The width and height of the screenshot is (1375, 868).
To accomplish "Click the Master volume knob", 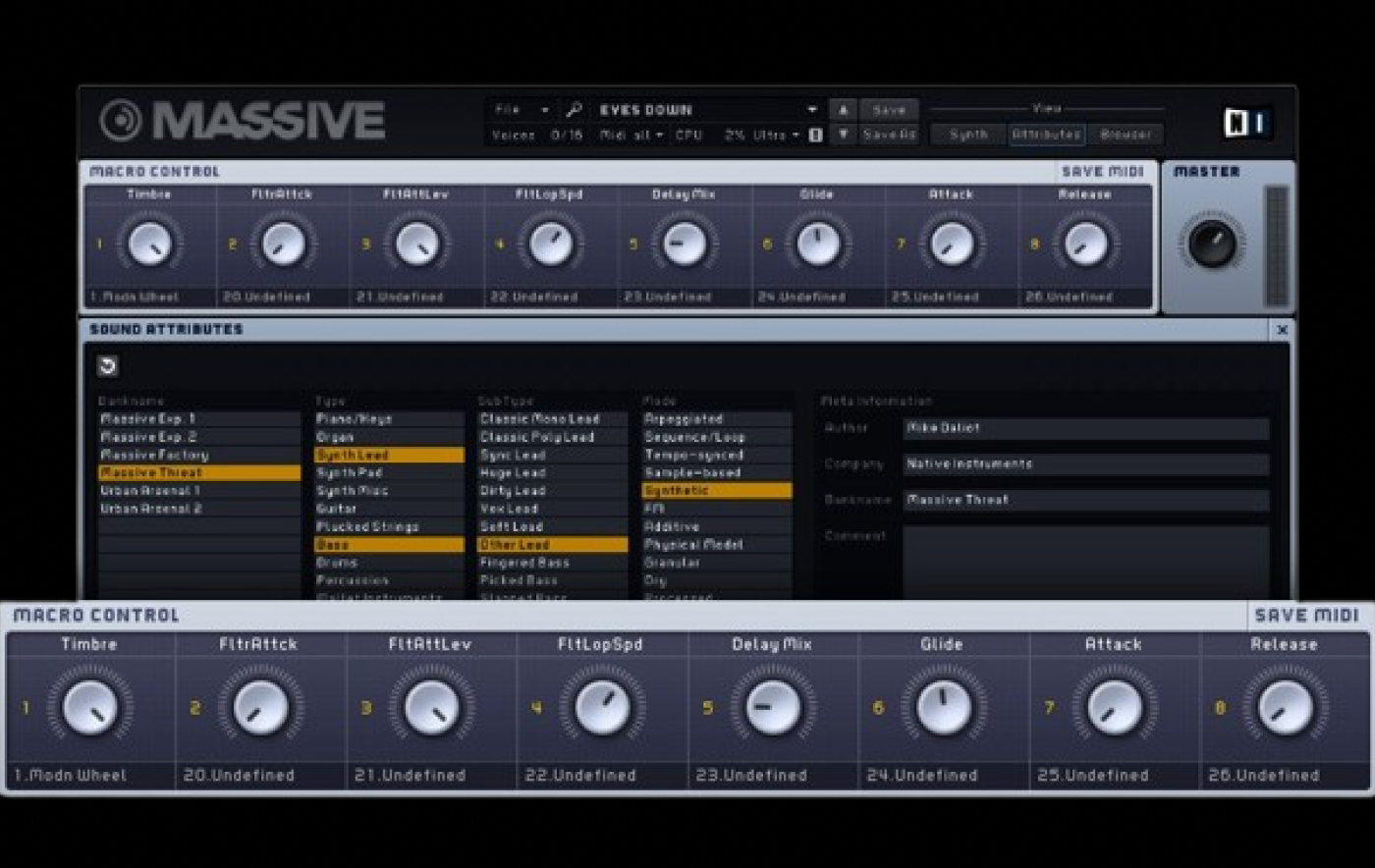I will [x=1212, y=244].
